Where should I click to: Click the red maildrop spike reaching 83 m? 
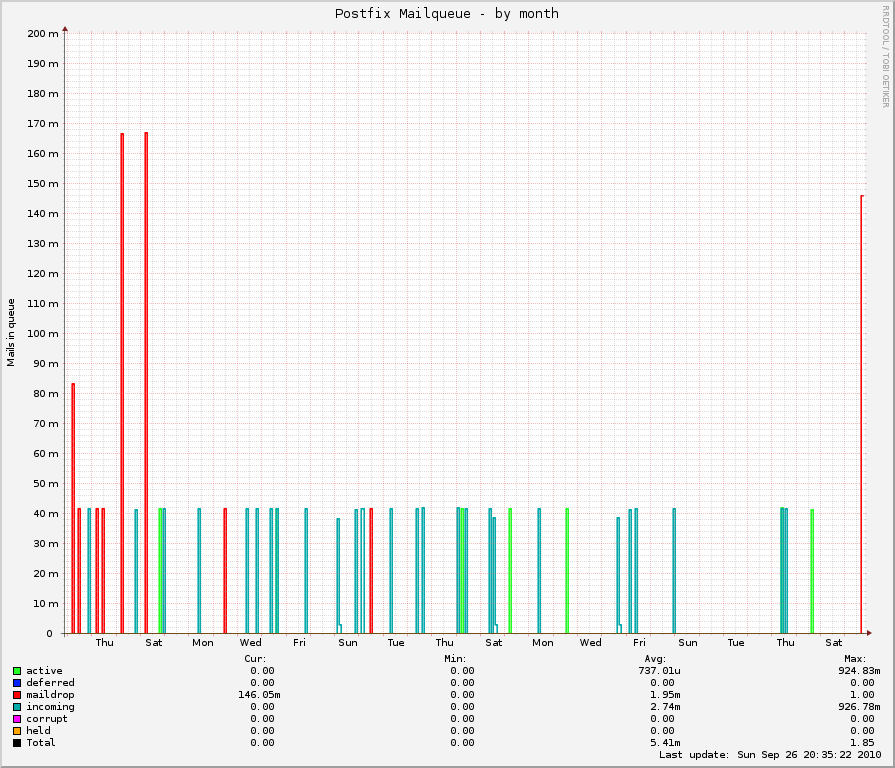coord(73,508)
